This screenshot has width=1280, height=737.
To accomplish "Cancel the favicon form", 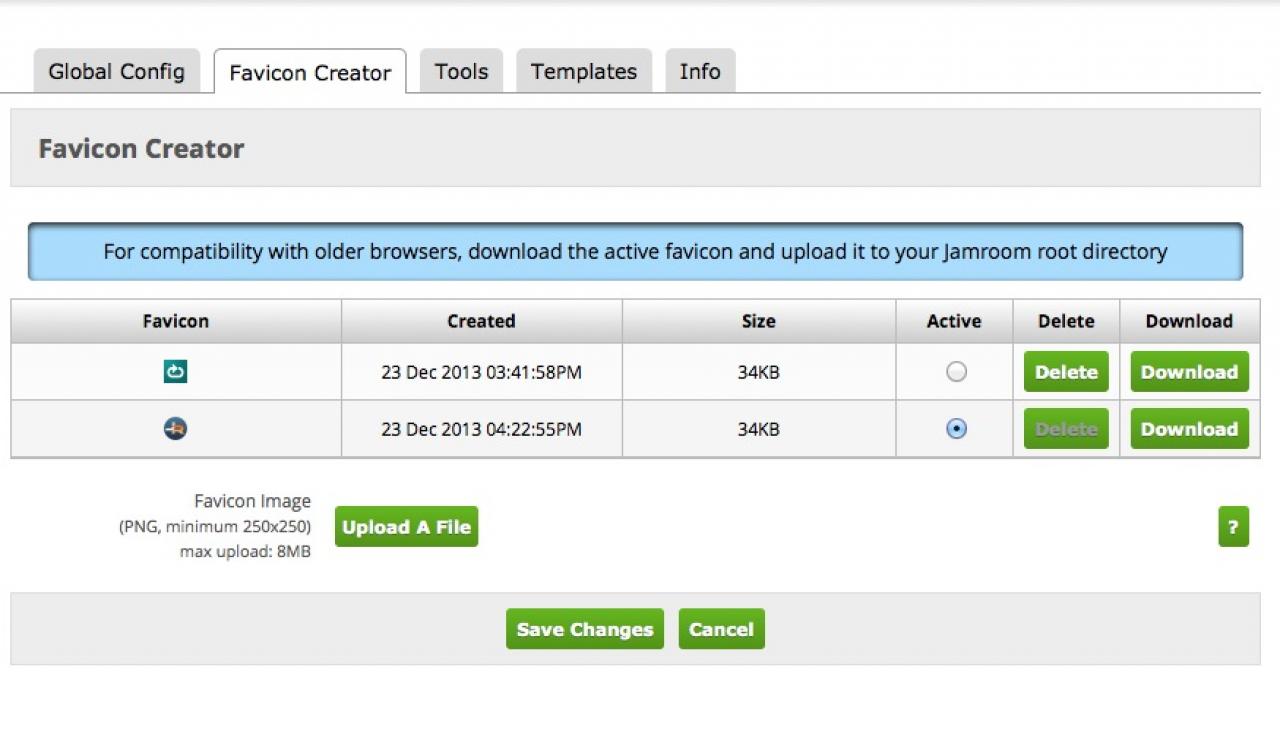I will coord(721,629).
